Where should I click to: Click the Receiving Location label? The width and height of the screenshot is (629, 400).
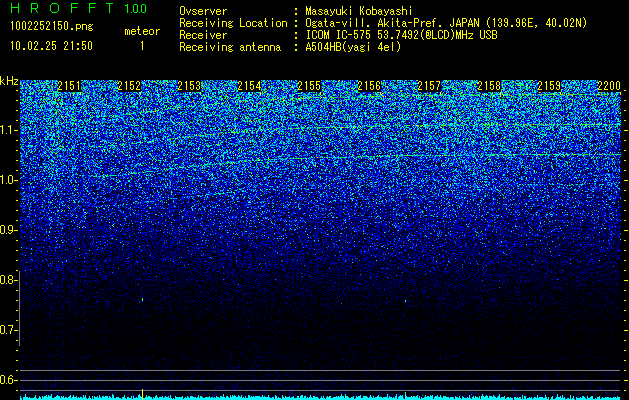tap(233, 23)
